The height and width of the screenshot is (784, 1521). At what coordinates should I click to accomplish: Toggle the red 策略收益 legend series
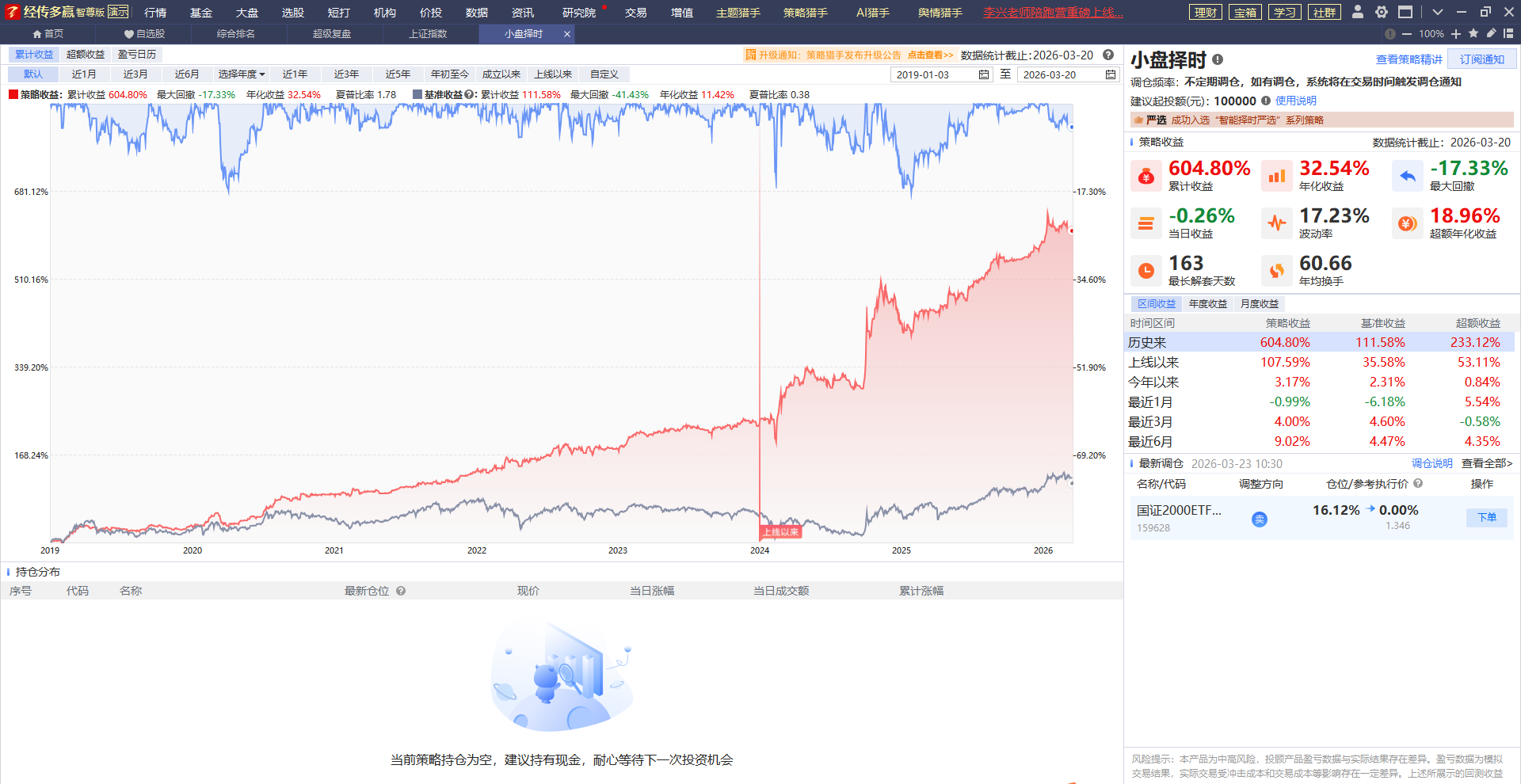tap(13, 94)
